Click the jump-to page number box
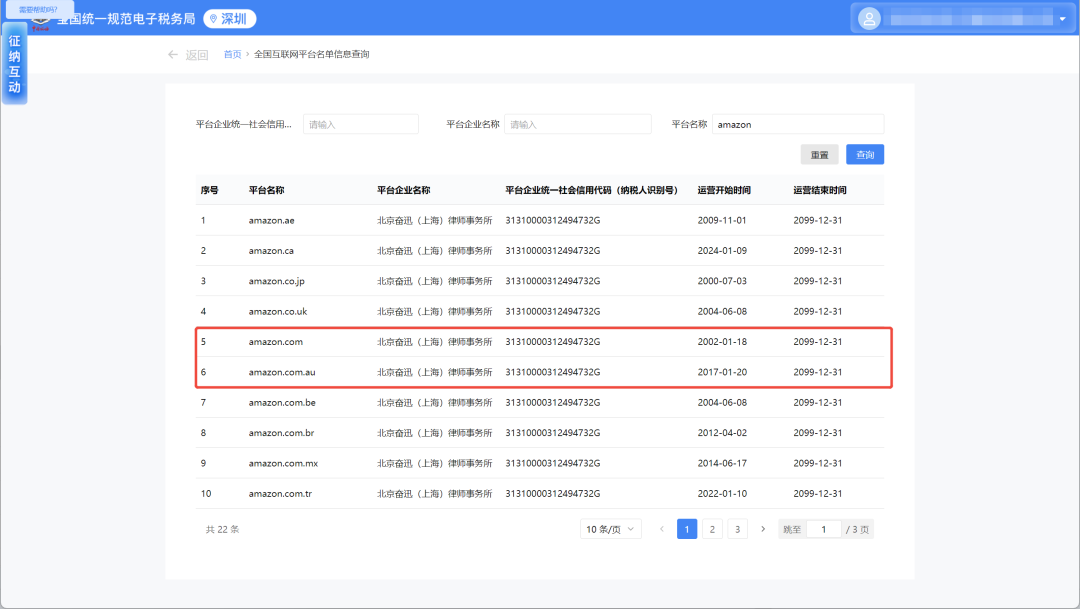The image size is (1080, 609). click(824, 529)
